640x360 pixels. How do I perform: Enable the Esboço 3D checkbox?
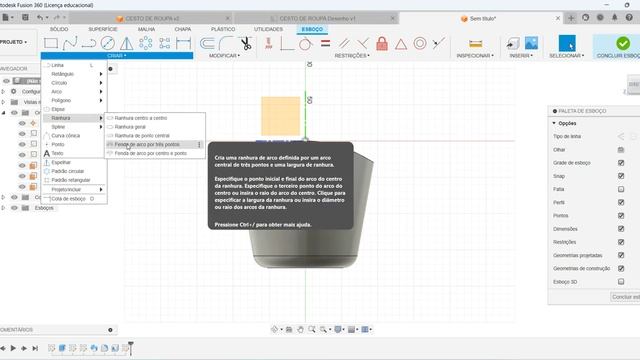[621, 282]
